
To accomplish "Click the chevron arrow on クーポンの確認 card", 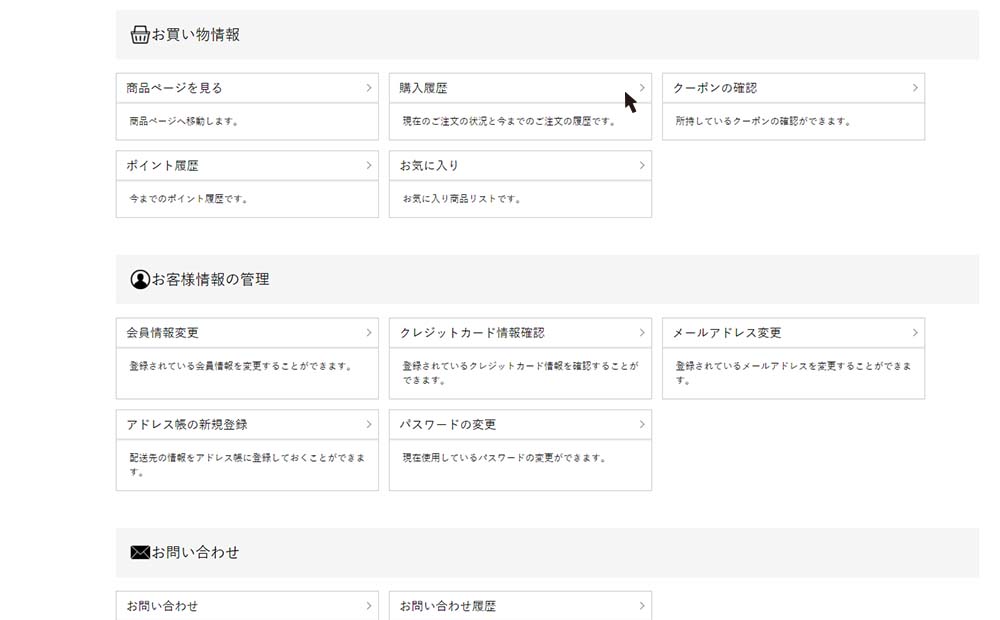I will (x=915, y=88).
